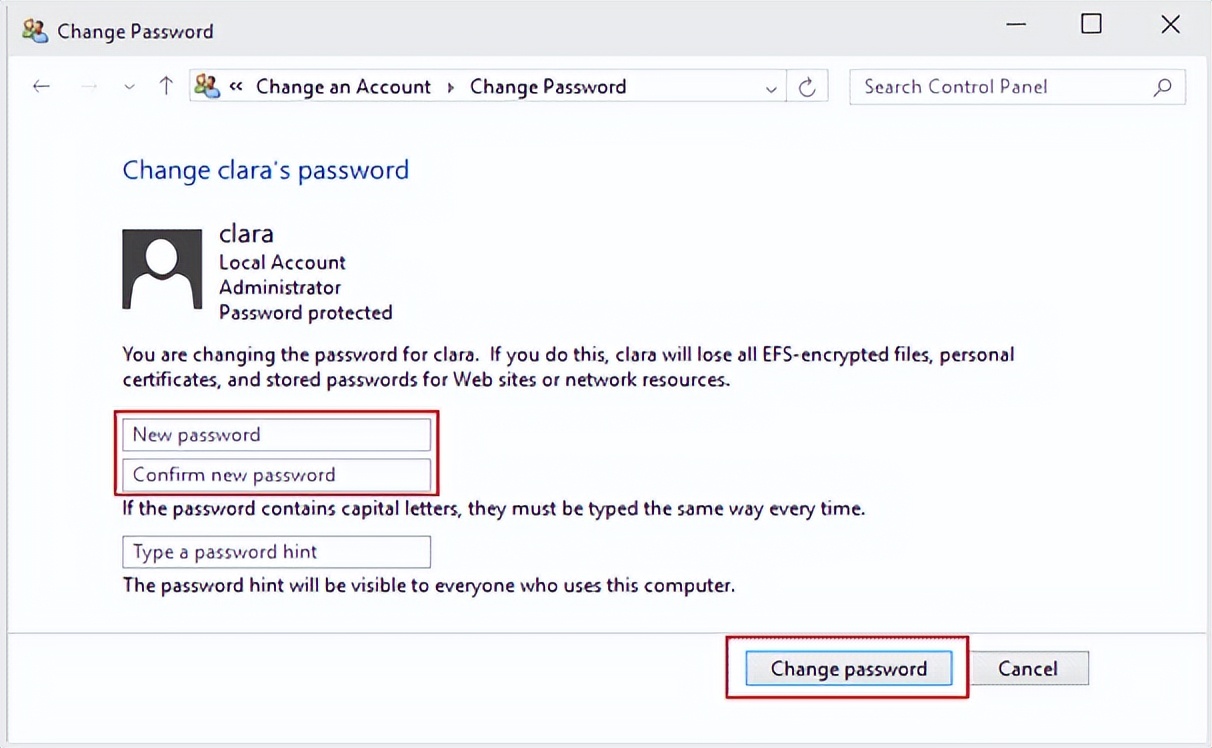
Task: Click the Type a password hint field
Action: (x=276, y=552)
